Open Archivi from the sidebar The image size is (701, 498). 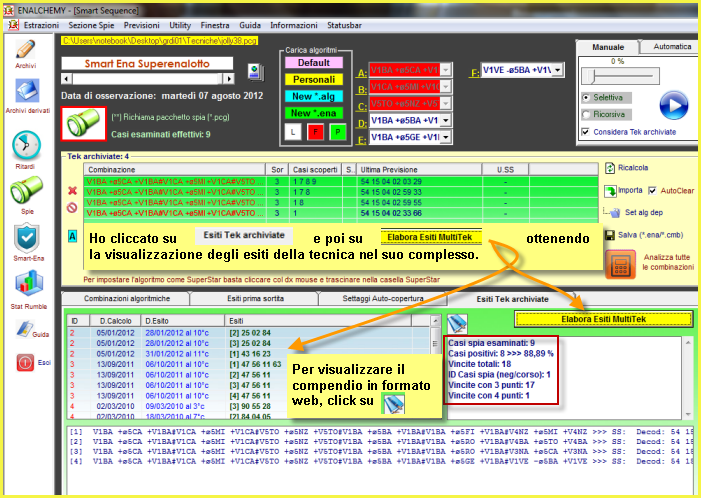25,51
